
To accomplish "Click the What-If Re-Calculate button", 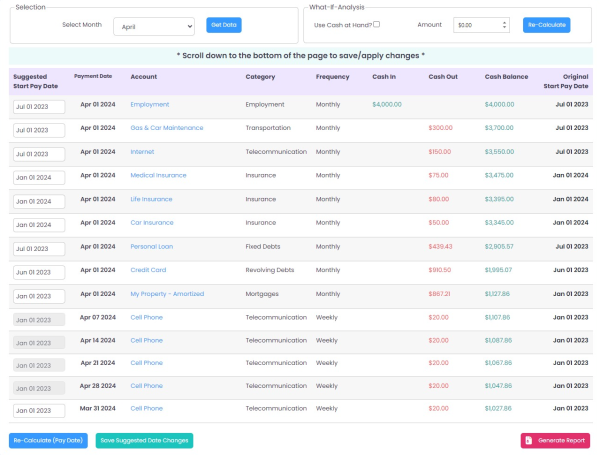I will (546, 25).
